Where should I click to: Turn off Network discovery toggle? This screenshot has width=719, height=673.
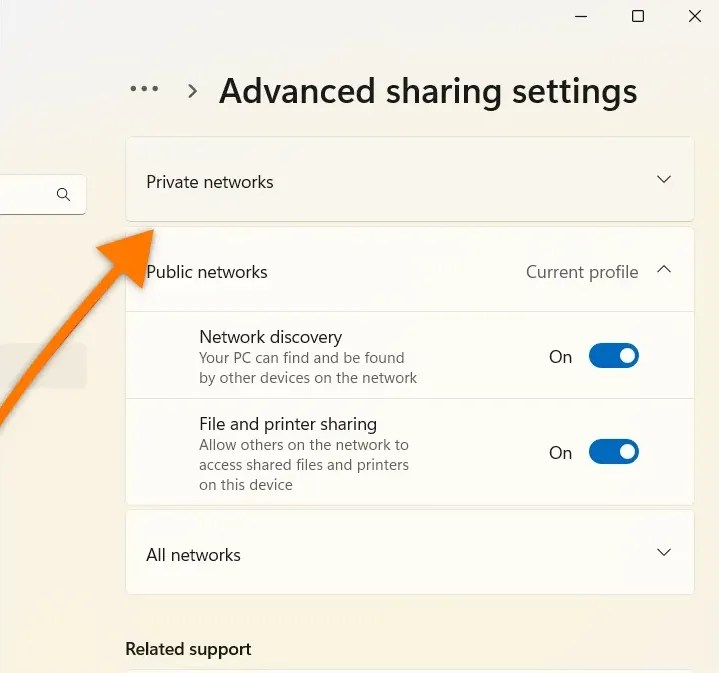pyautogui.click(x=614, y=356)
